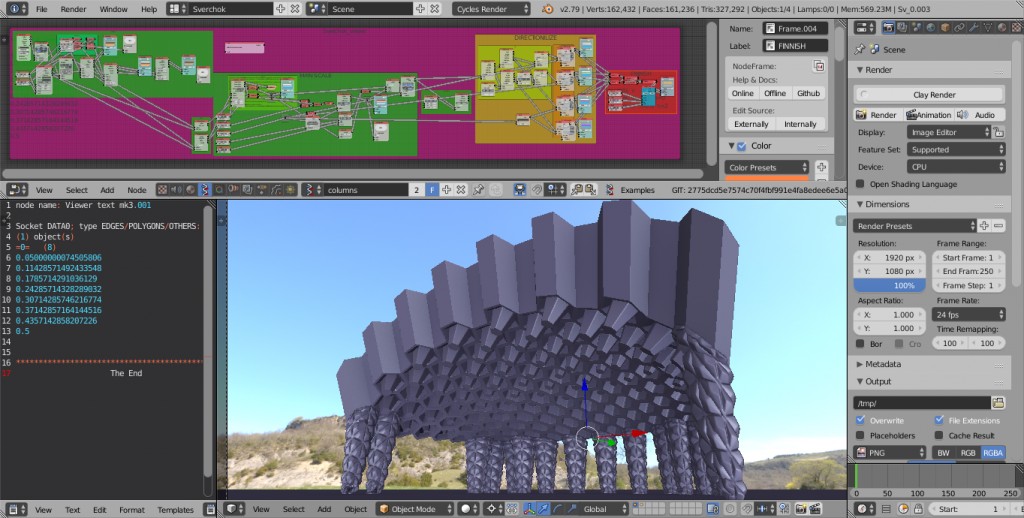Open the Window menu

(x=113, y=9)
